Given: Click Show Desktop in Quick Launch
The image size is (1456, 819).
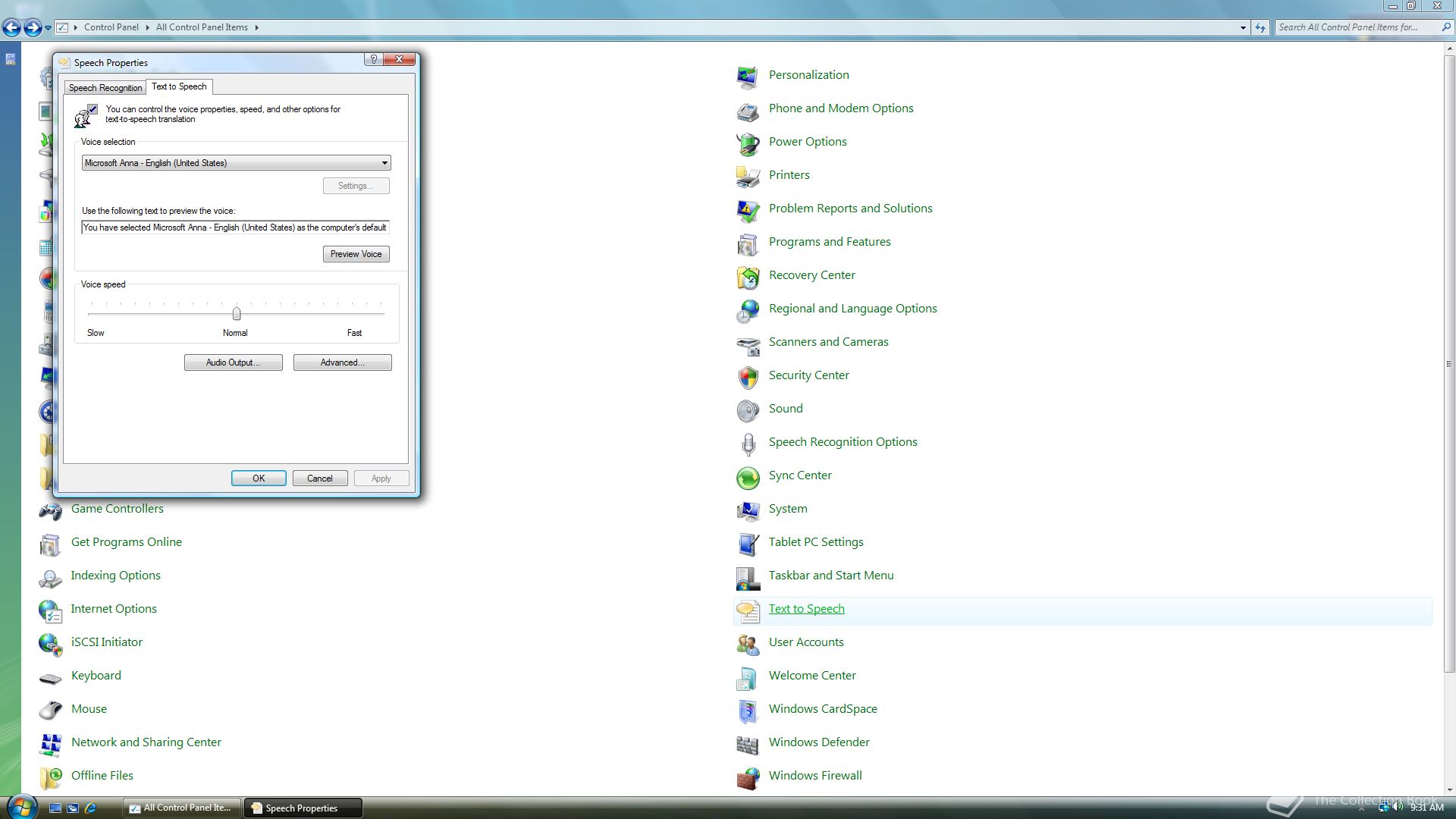Looking at the screenshot, I should point(55,808).
